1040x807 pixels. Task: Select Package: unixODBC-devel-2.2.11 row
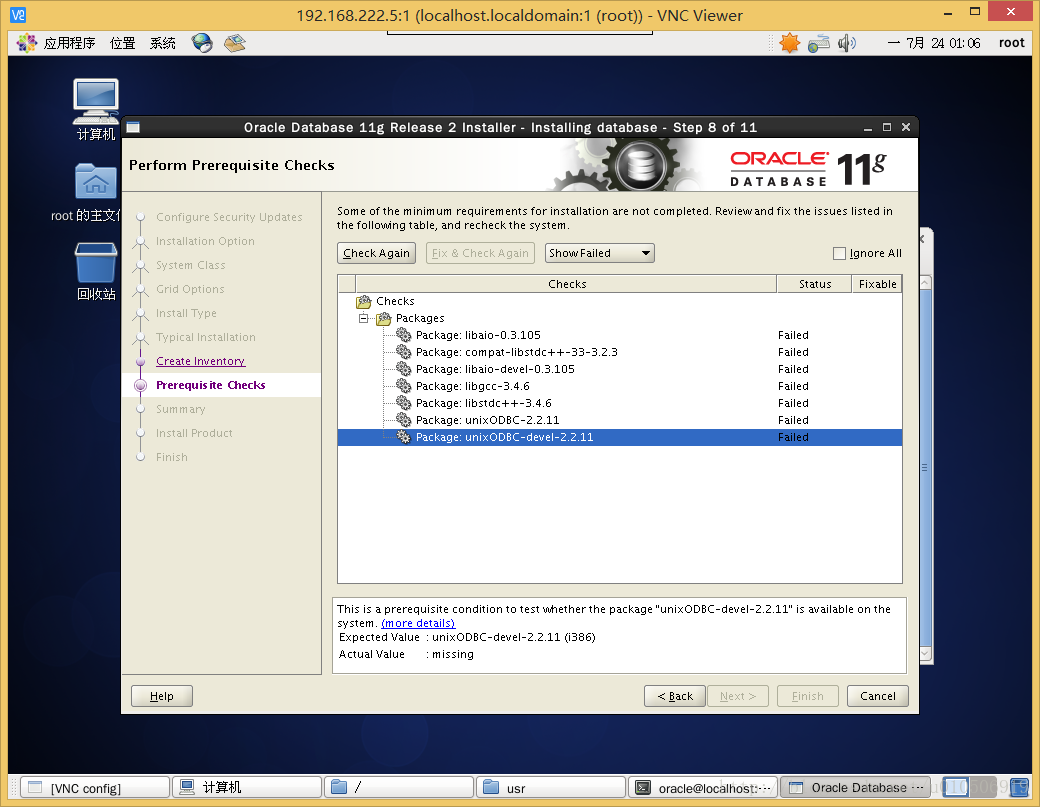(619, 437)
